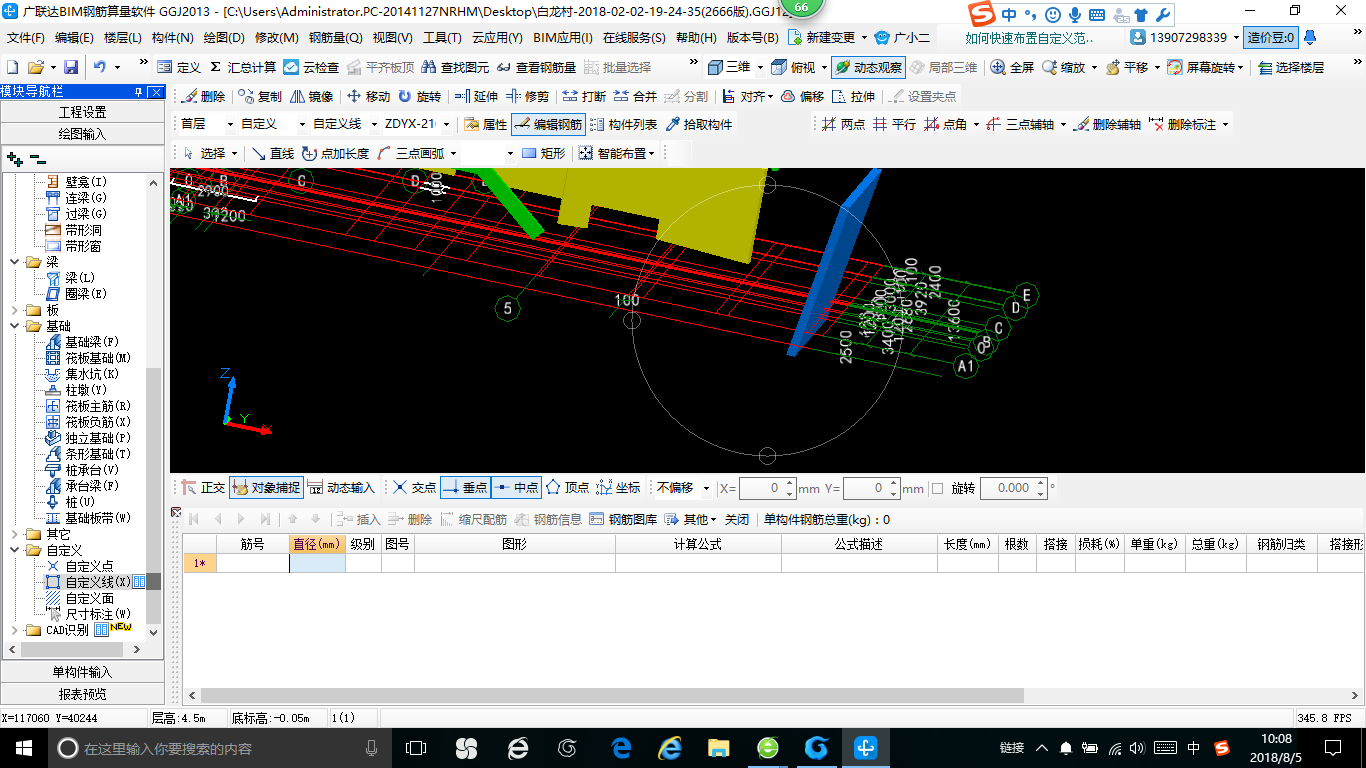Activate 拾取构件 pick component tool

tap(699, 125)
